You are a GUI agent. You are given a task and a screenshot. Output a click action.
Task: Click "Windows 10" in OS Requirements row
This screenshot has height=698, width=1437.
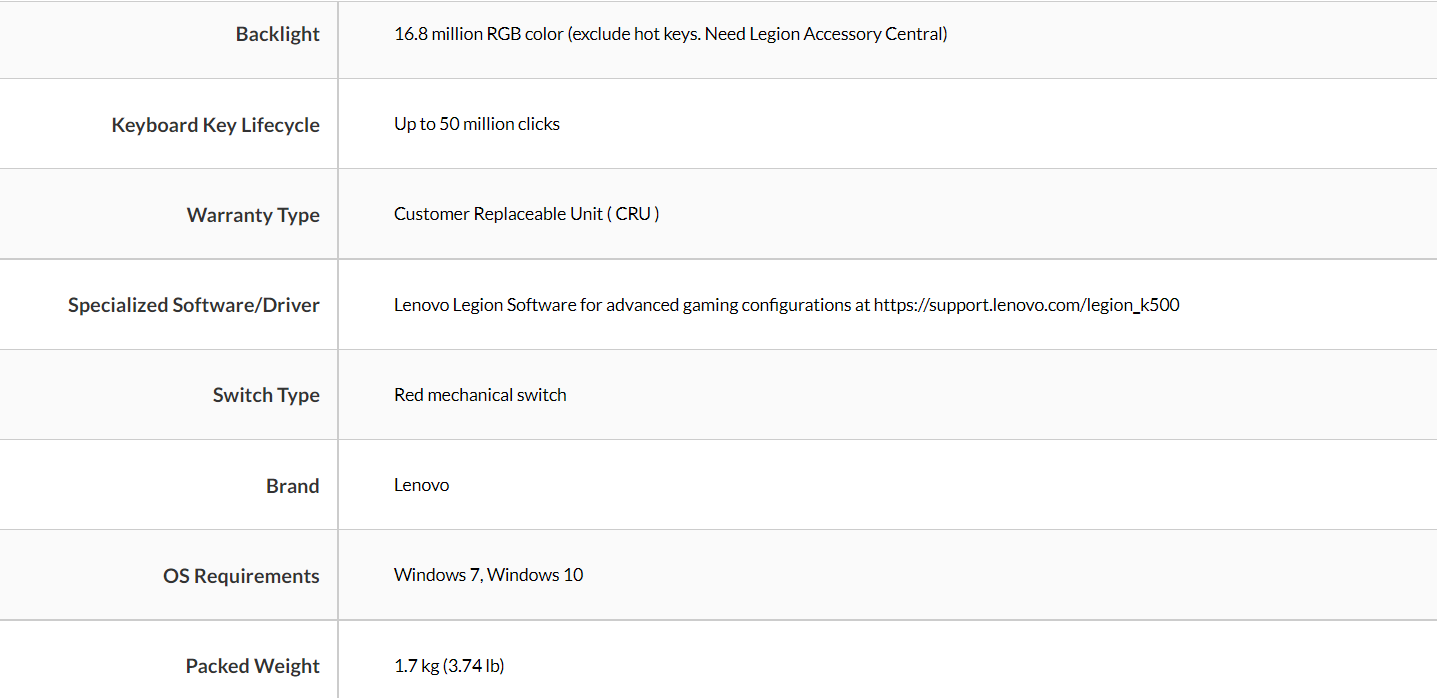536,575
